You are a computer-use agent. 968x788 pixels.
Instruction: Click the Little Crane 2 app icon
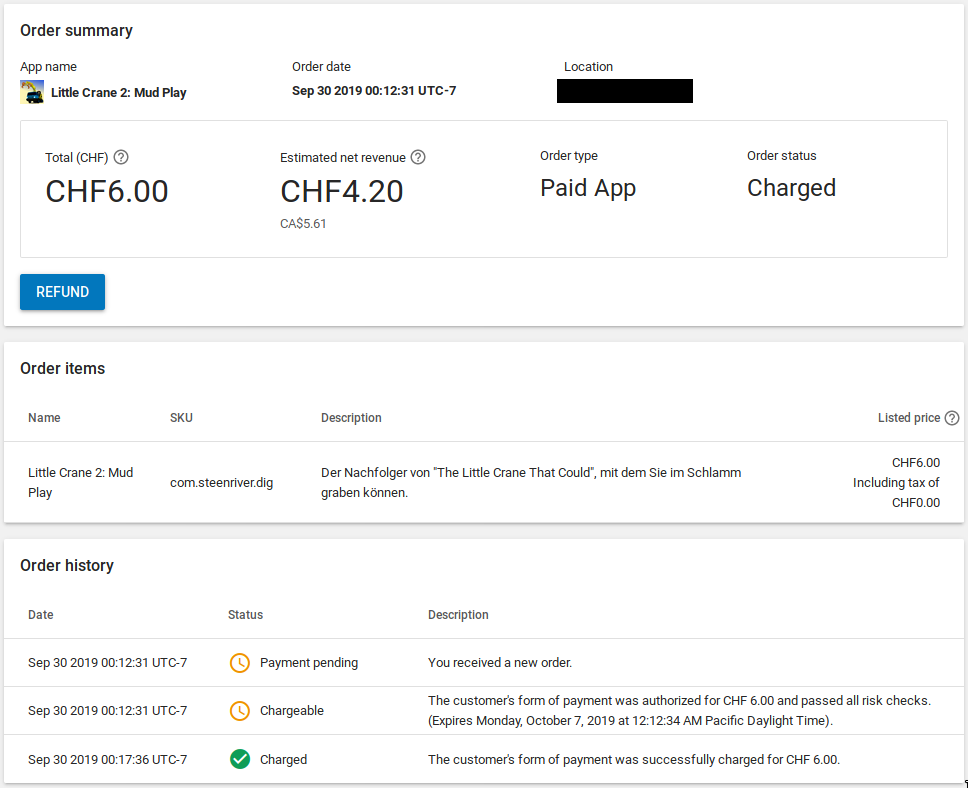click(x=31, y=93)
